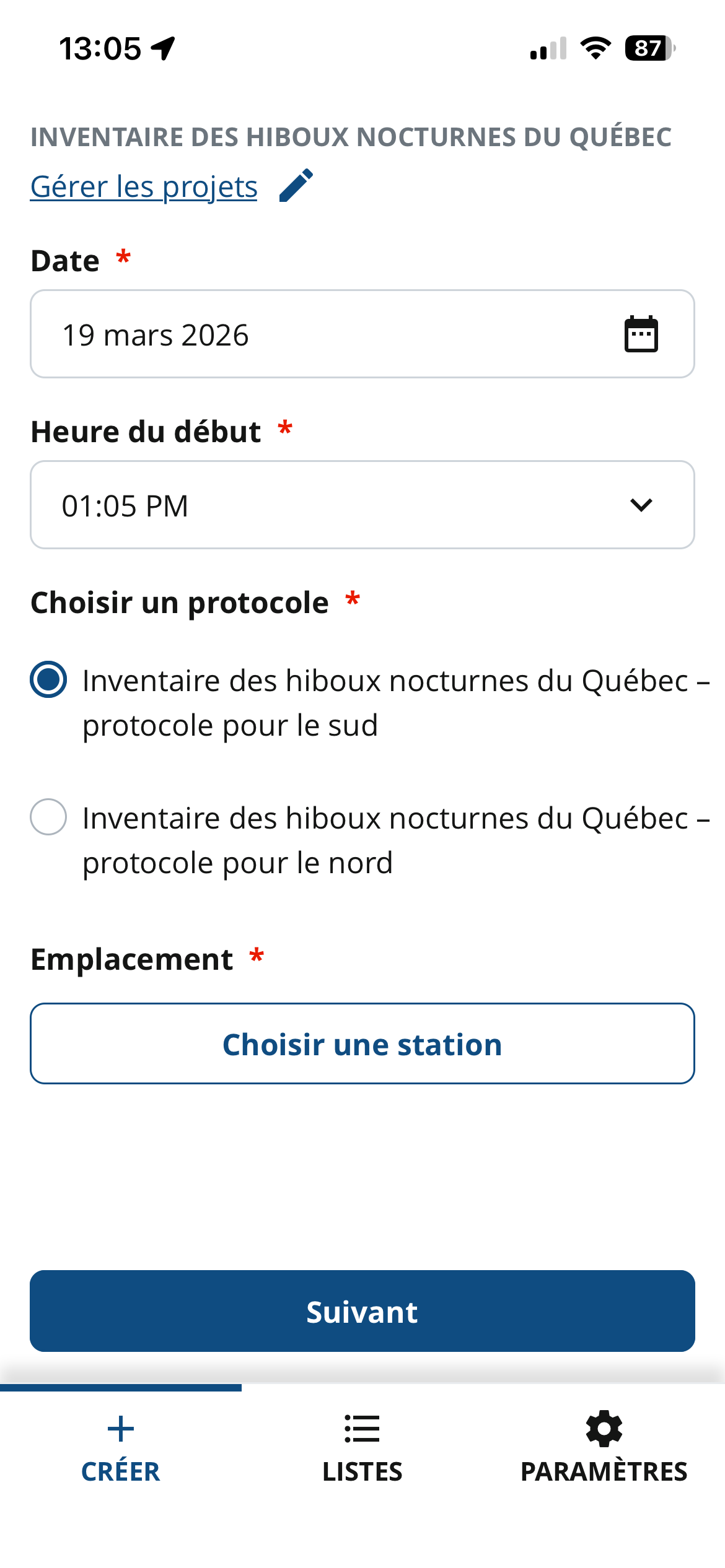
Task: Tap the pencil edit icon beside Gérer les projets
Action: (x=296, y=186)
